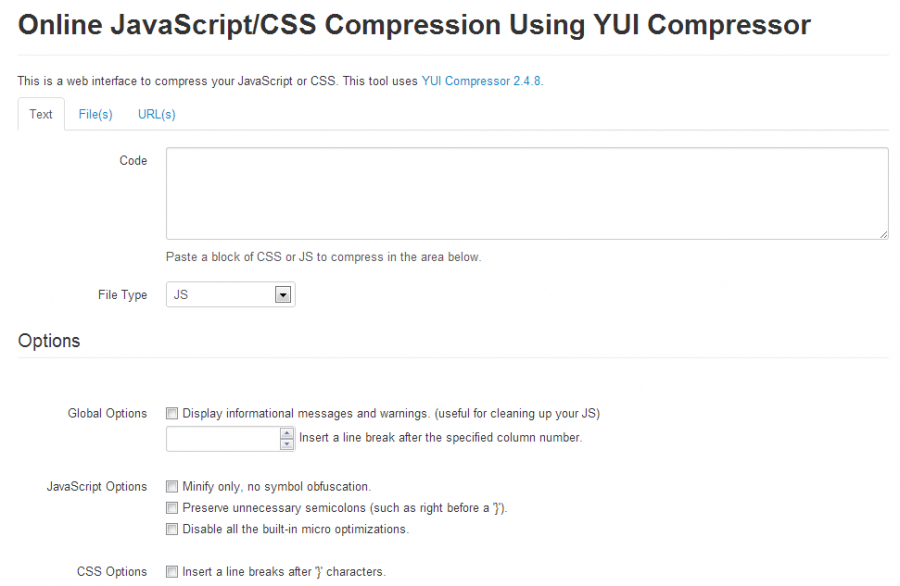The width and height of the screenshot is (900, 586).
Task: Click the line break column number field
Action: tap(223, 439)
